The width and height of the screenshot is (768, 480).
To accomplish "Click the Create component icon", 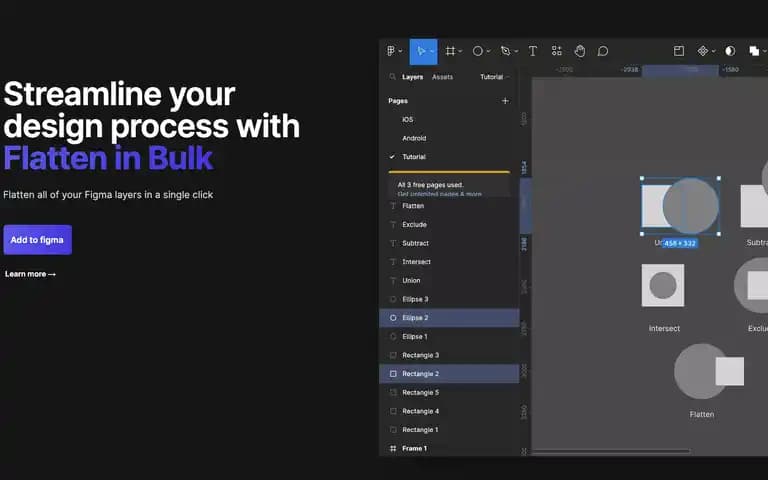I will tap(703, 51).
